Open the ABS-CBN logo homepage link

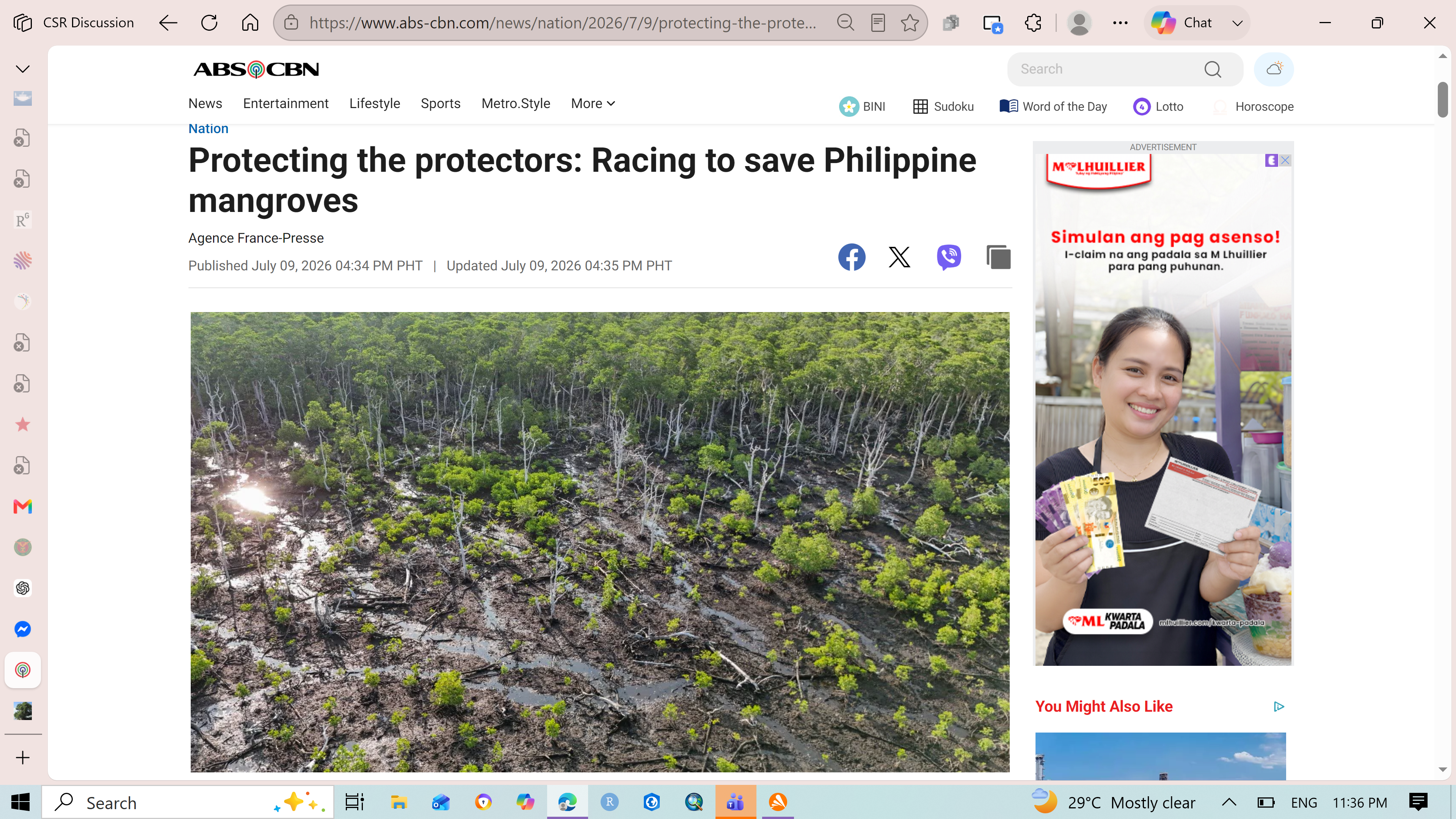pos(256,69)
